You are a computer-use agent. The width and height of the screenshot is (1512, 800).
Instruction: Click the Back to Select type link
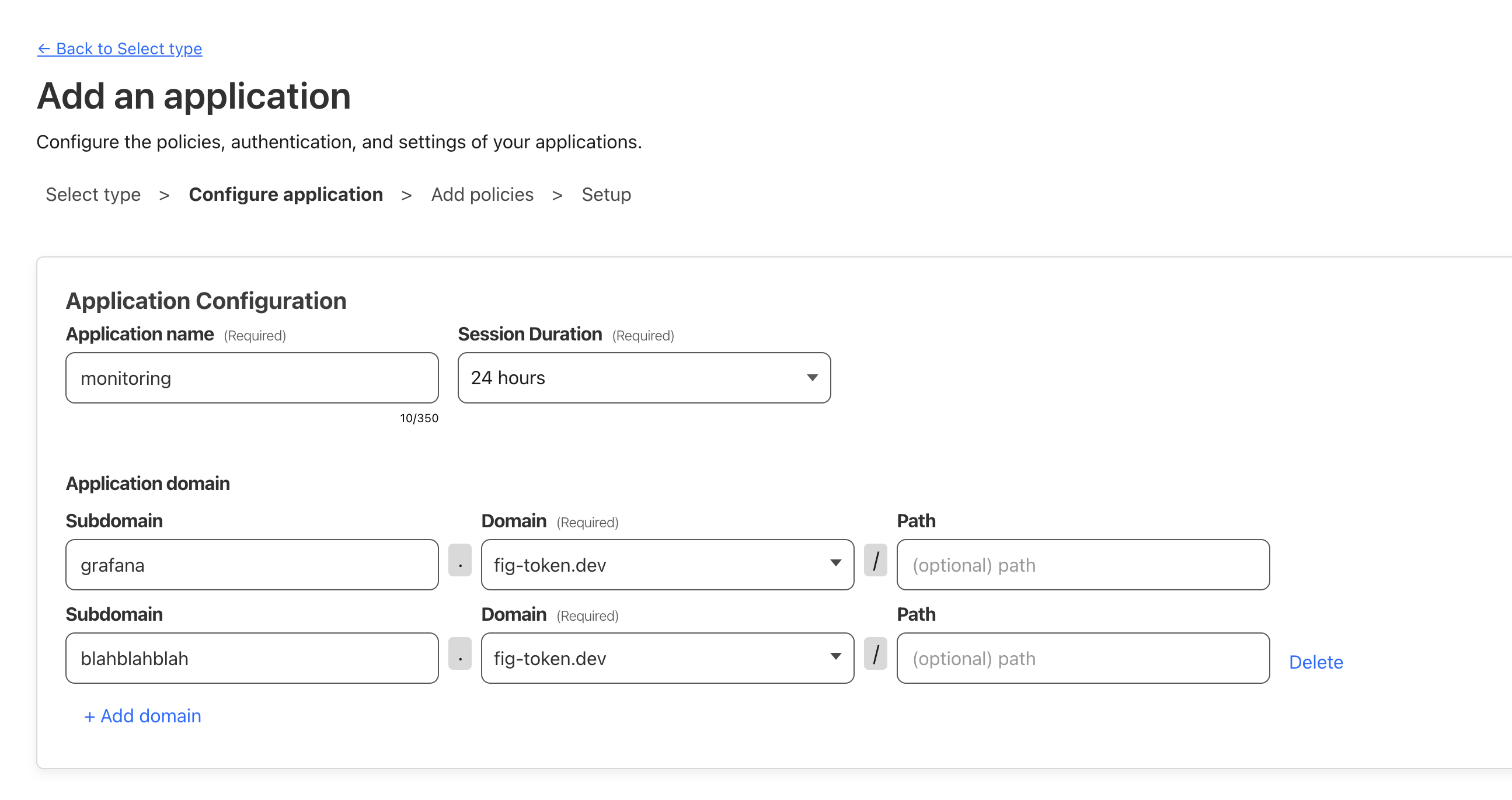(120, 48)
